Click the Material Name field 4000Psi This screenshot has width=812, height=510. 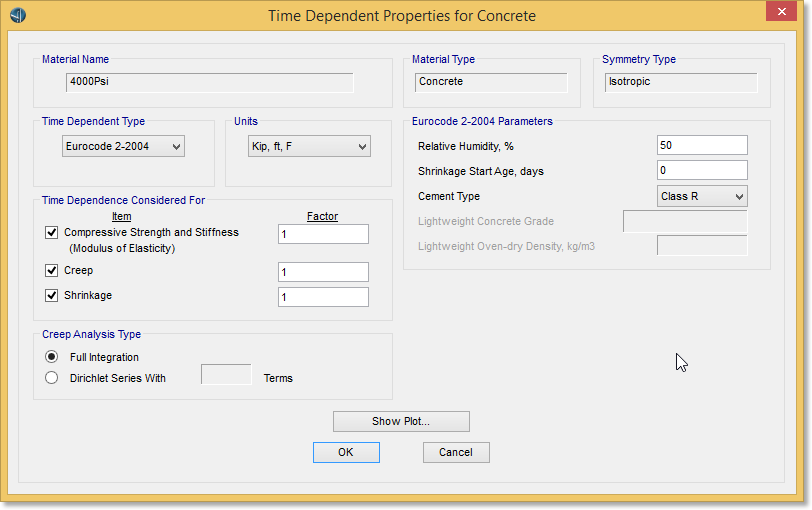209,82
